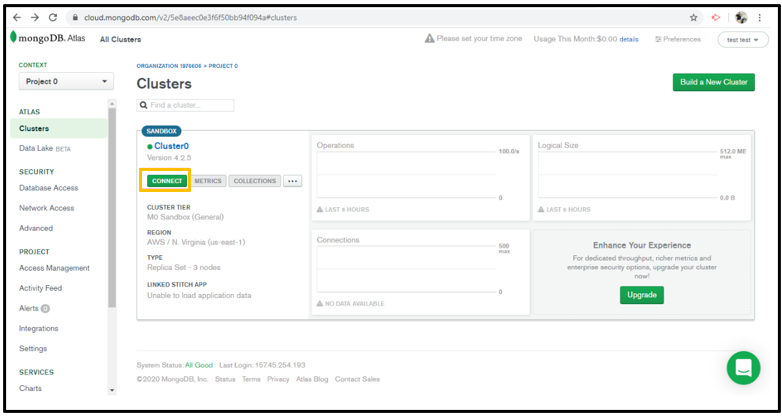
Task: Click the time zone warning icon
Action: 429,39
